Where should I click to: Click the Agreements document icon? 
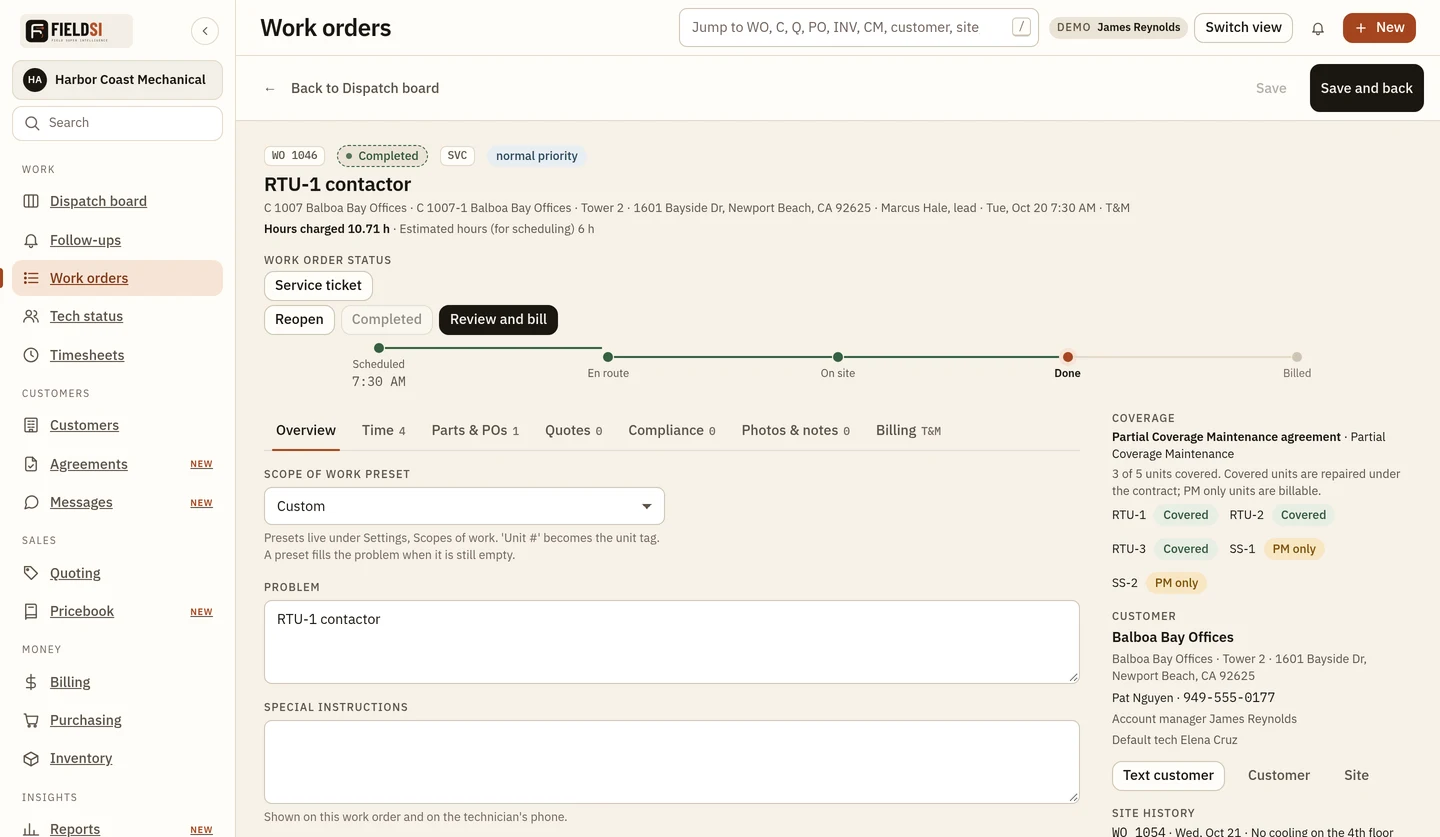coord(31,464)
